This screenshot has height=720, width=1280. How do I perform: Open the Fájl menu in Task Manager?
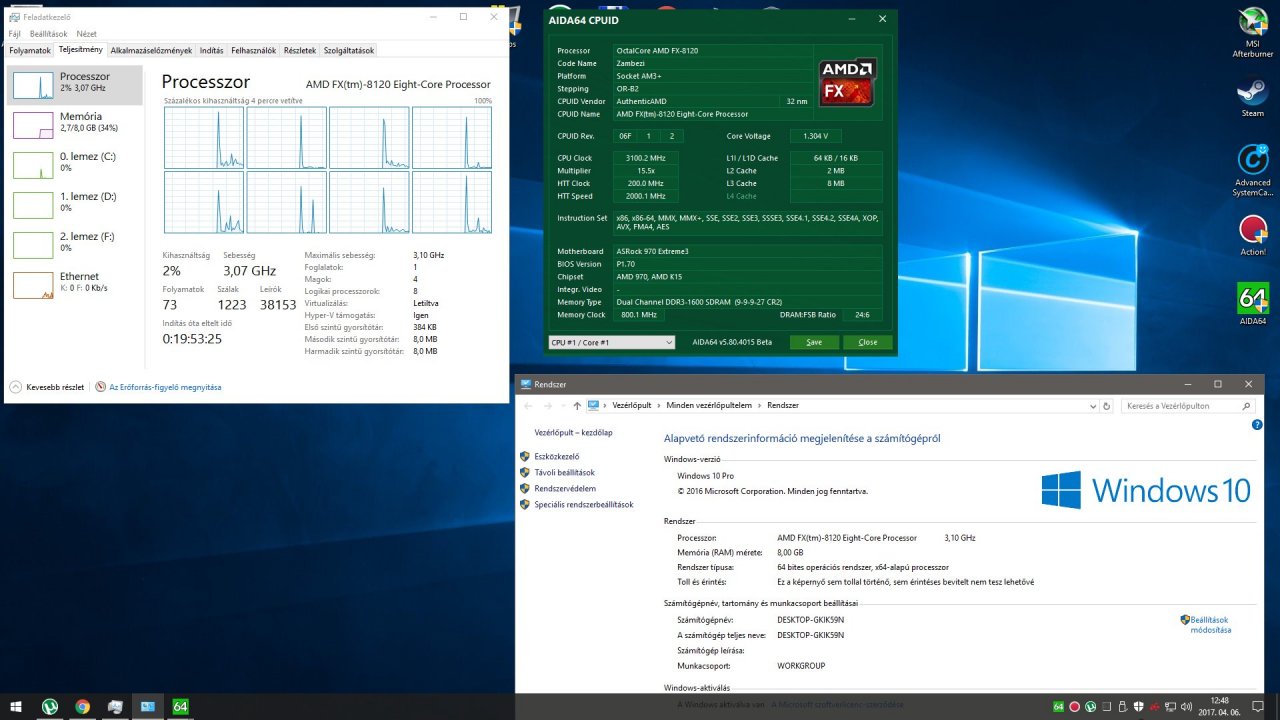(x=15, y=34)
